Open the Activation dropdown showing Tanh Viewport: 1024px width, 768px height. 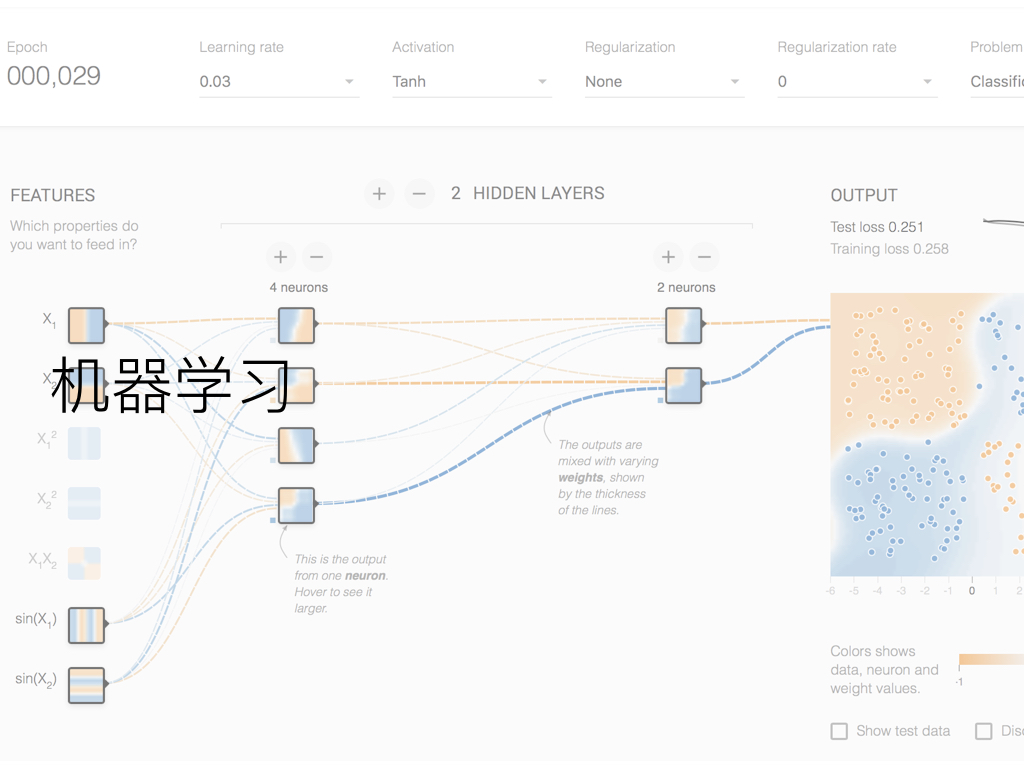click(471, 82)
